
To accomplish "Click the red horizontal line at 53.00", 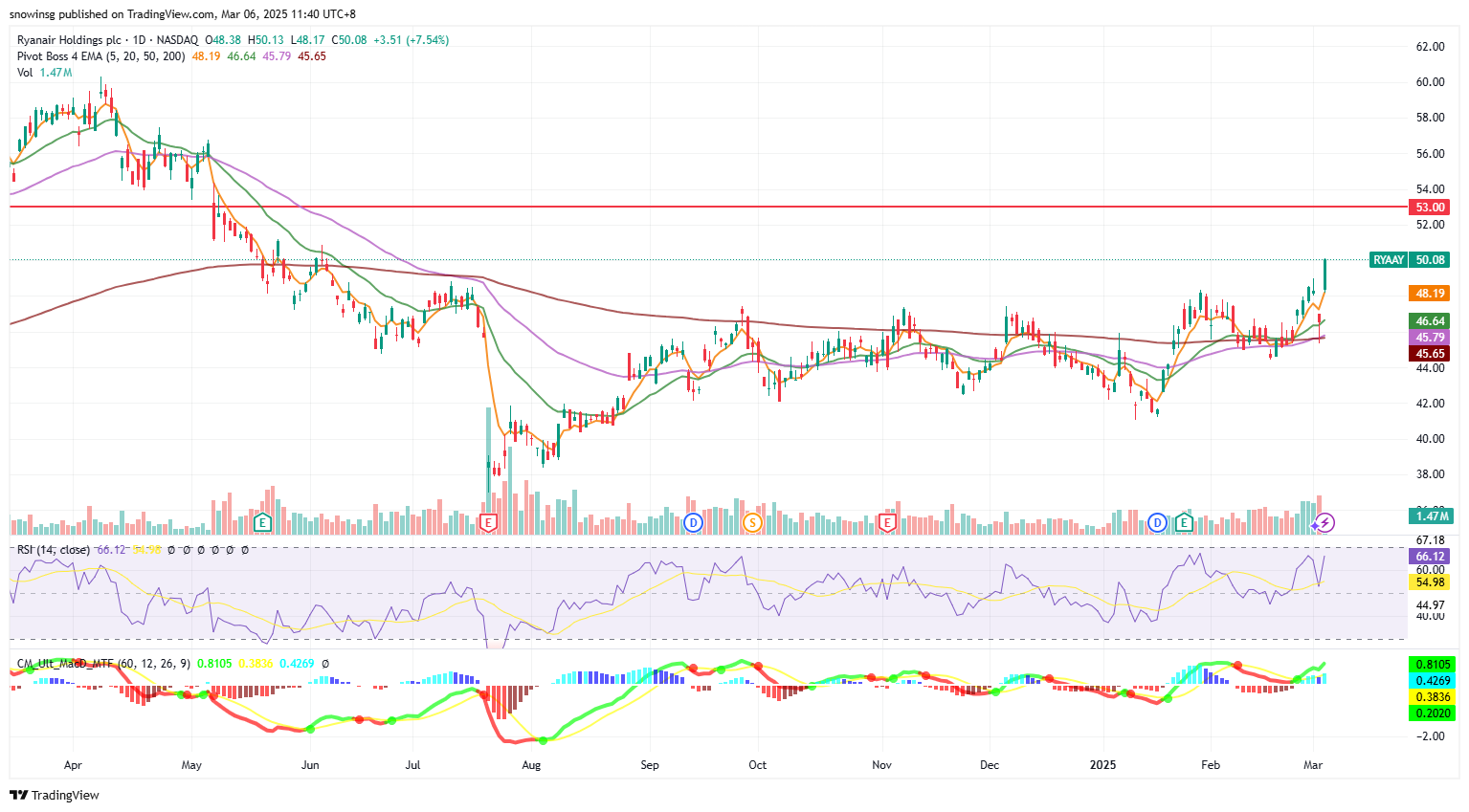I will click(708, 207).
